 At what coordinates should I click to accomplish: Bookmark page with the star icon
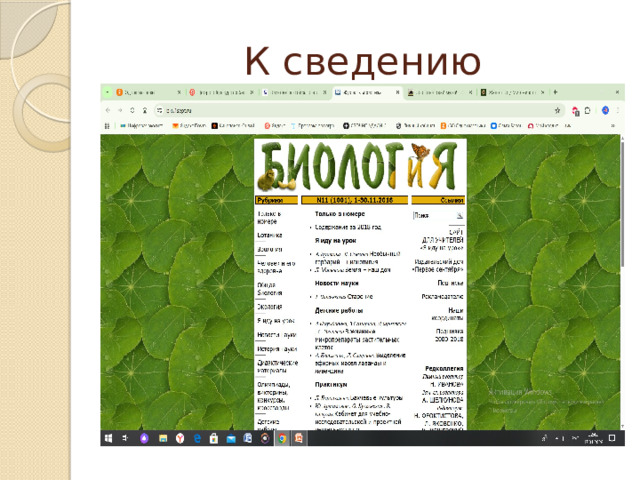point(557,110)
